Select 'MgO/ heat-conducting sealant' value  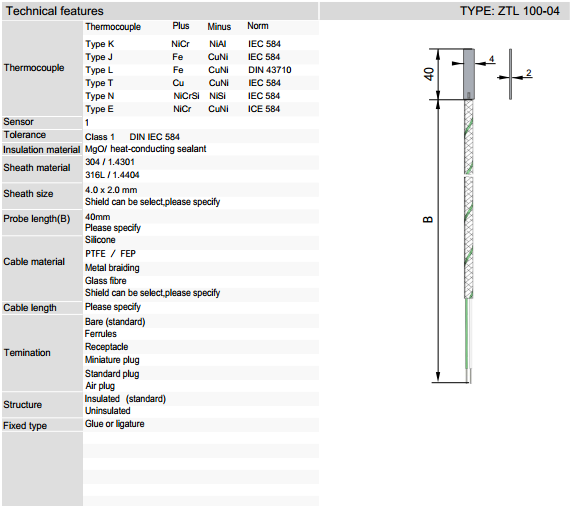coord(146,149)
